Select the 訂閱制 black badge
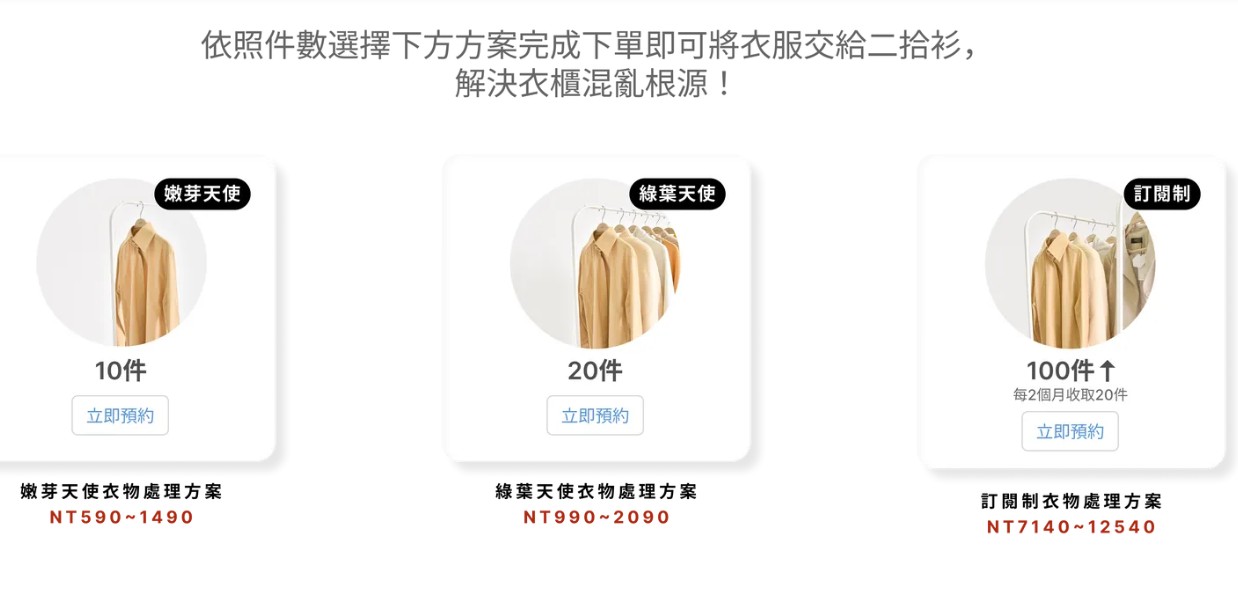 click(1162, 194)
